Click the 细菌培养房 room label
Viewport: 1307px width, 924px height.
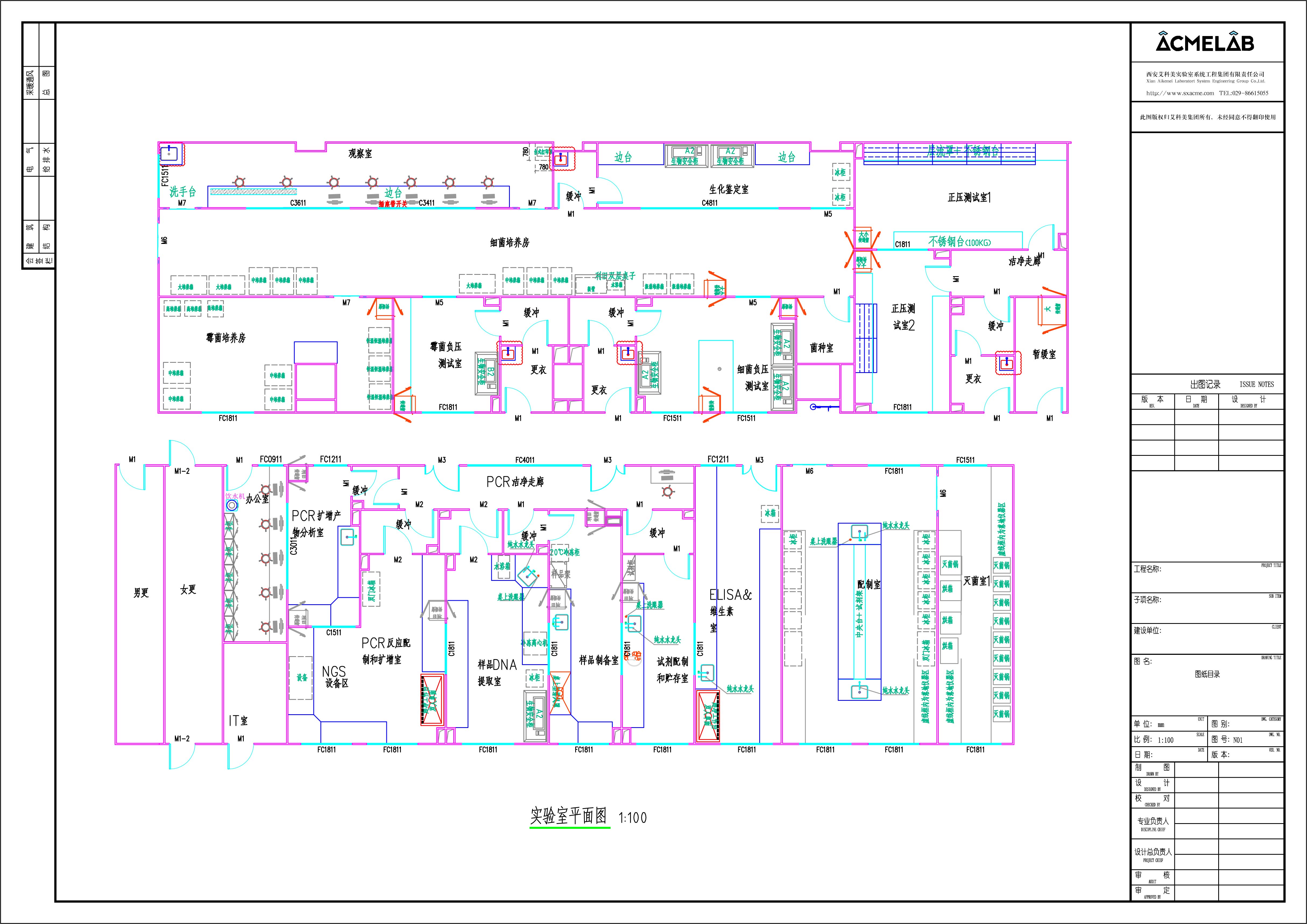(x=510, y=242)
